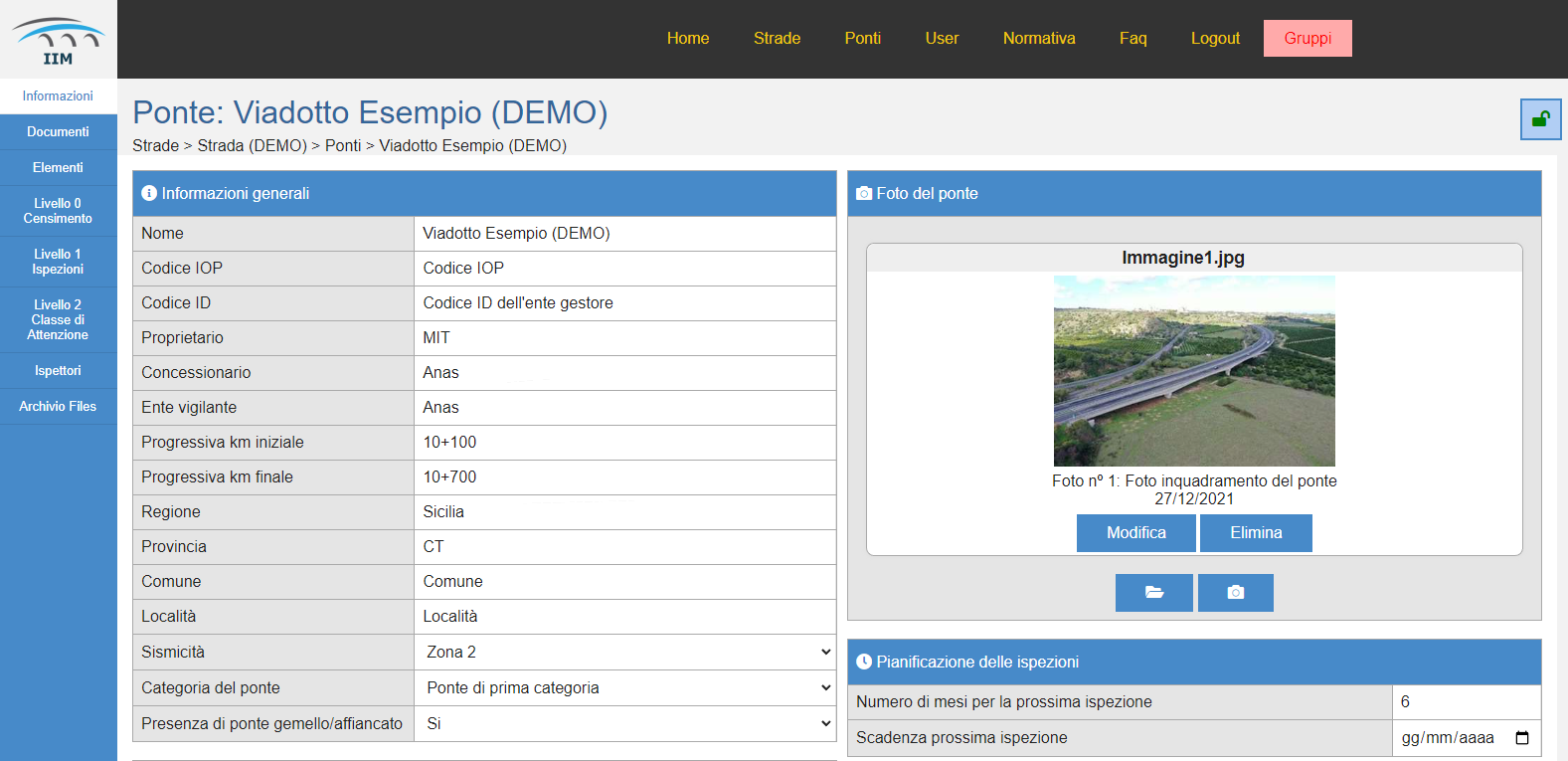Screen dimensions: 1568x761
Task: Click the Gruppi button in navbar
Action: pyautogui.click(x=1307, y=39)
